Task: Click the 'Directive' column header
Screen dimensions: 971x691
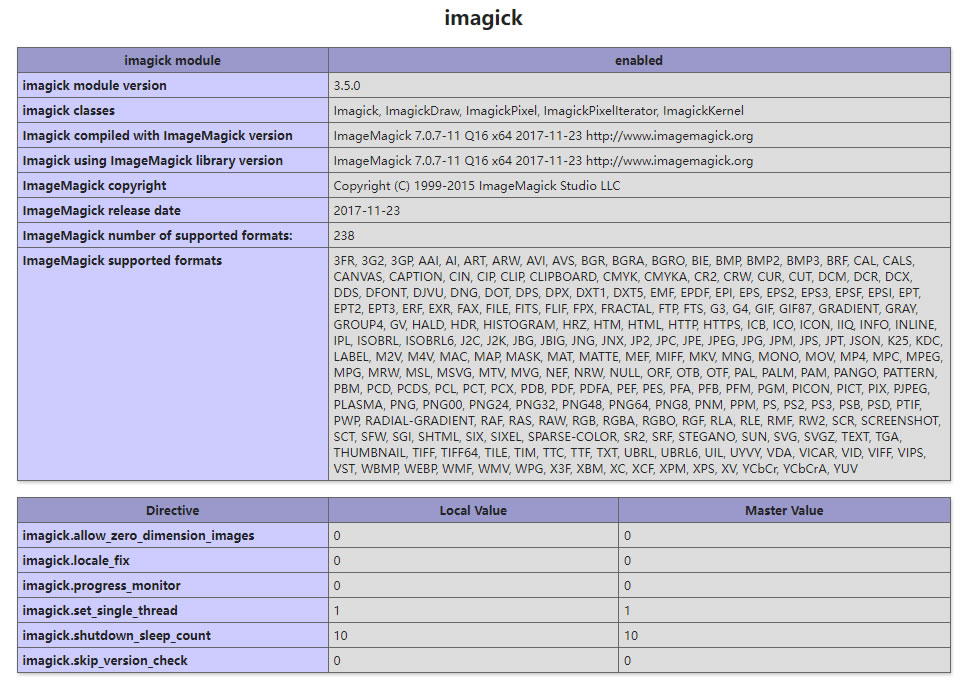Action: pyautogui.click(x=172, y=510)
